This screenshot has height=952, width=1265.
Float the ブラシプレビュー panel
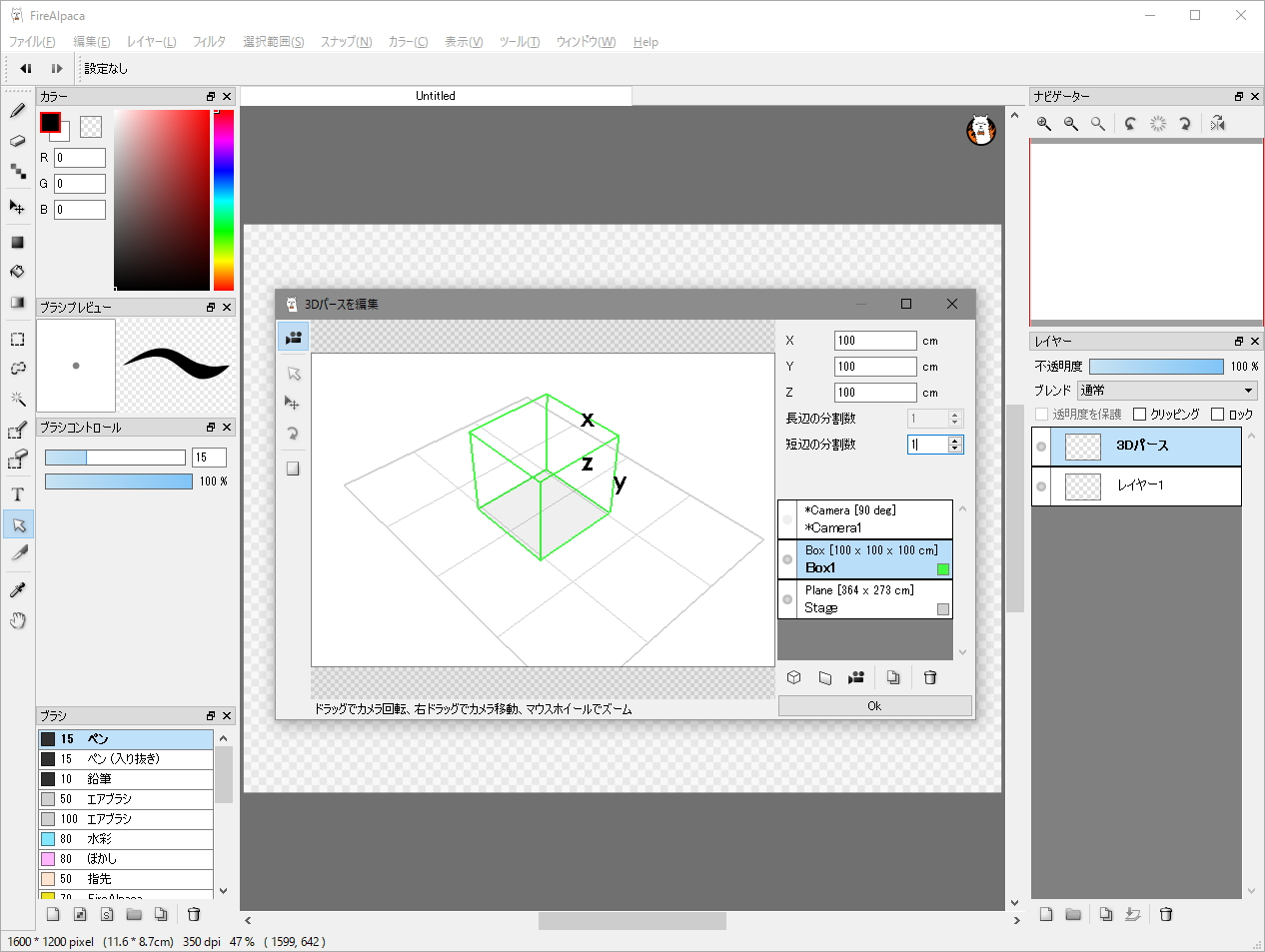click(211, 308)
